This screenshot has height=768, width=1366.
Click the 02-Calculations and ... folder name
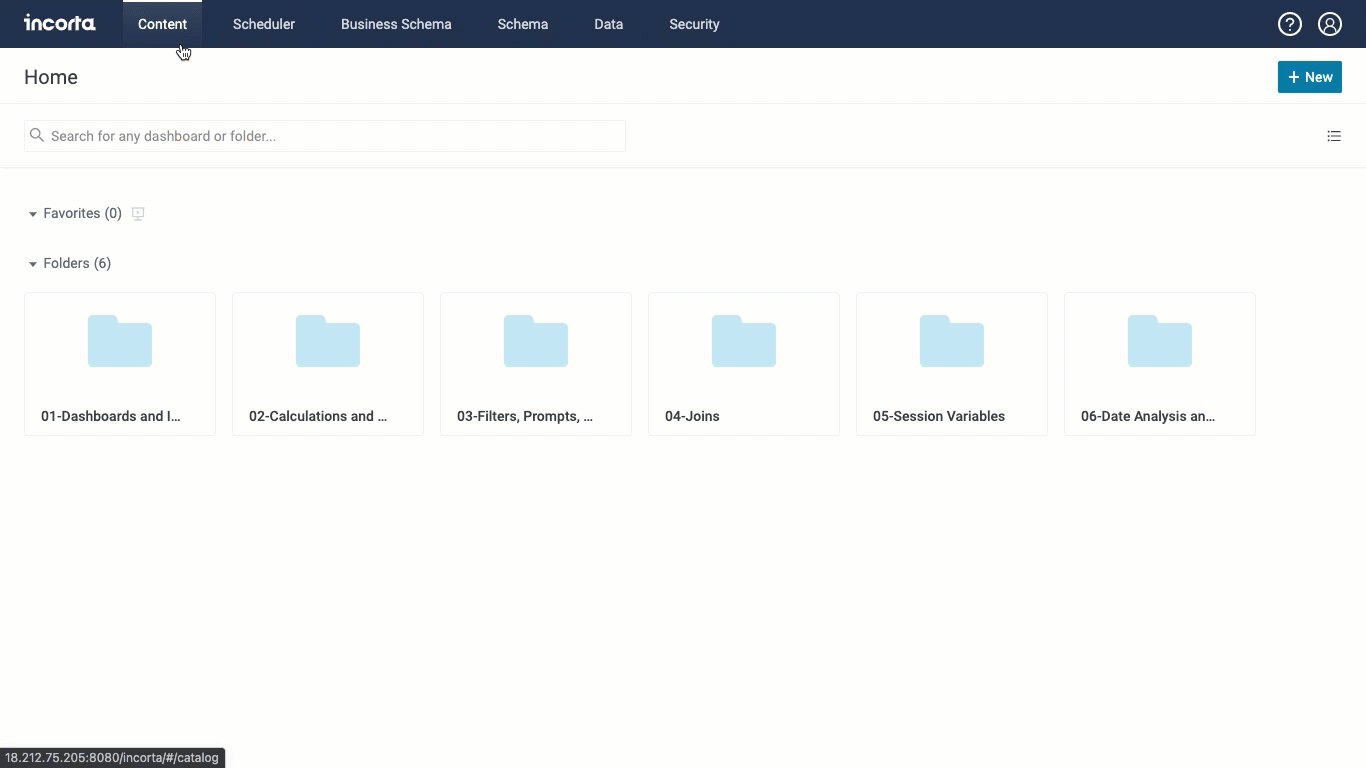point(318,416)
